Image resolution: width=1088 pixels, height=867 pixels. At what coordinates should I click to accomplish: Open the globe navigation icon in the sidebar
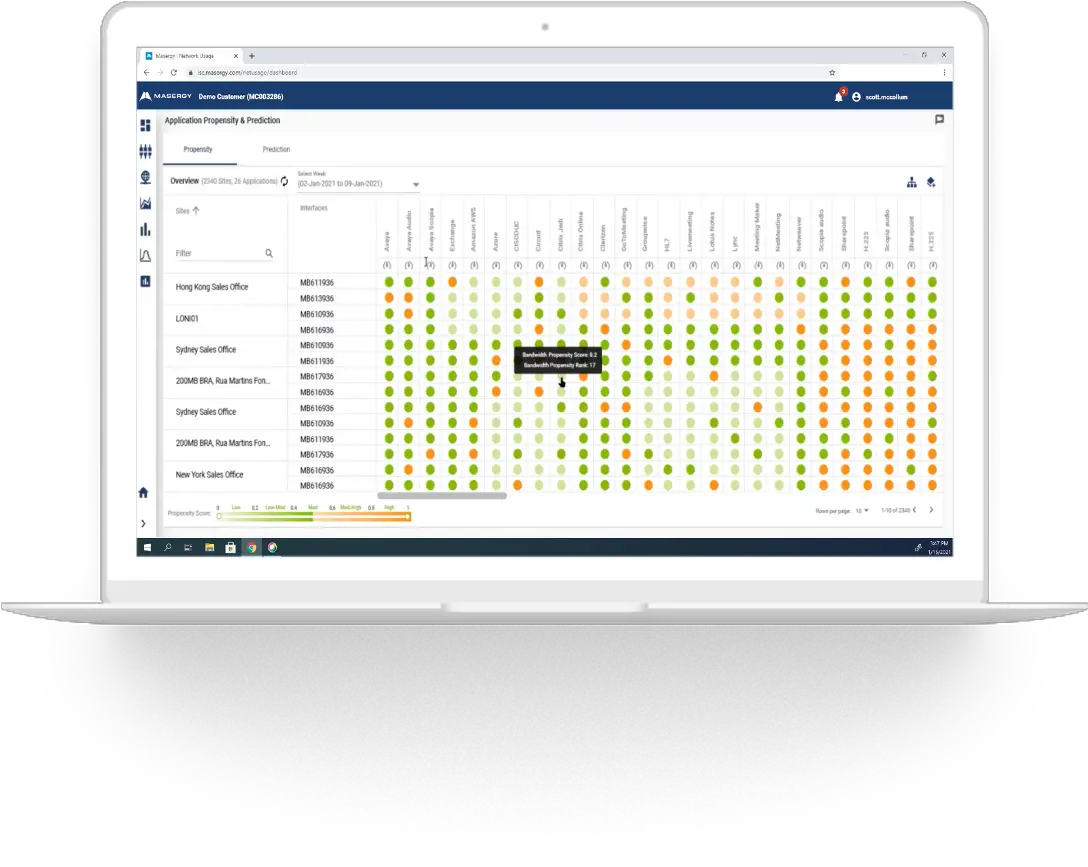(x=145, y=177)
